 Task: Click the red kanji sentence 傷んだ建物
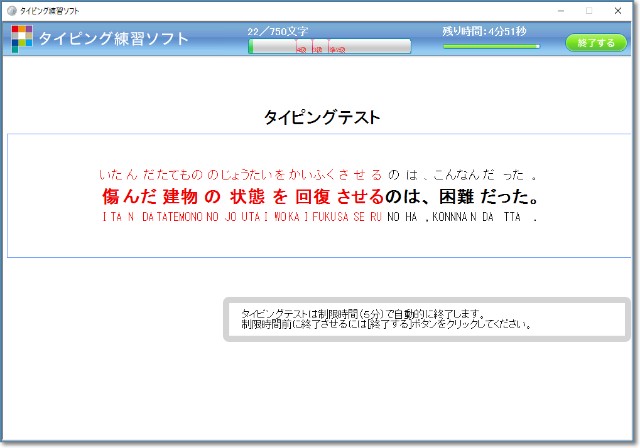(x=150, y=195)
